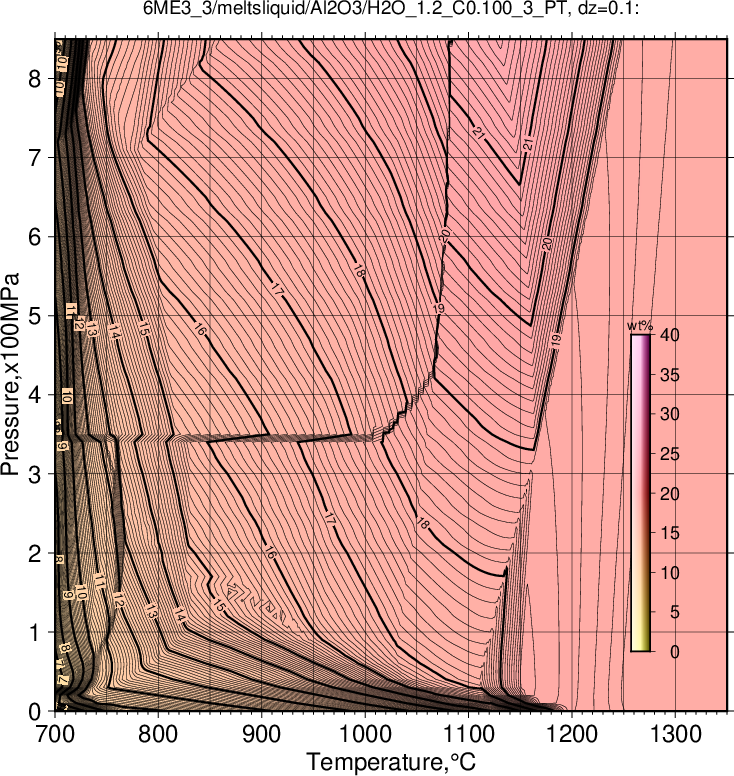Click the 'Temperature,°C' x-axis label

tap(391, 762)
